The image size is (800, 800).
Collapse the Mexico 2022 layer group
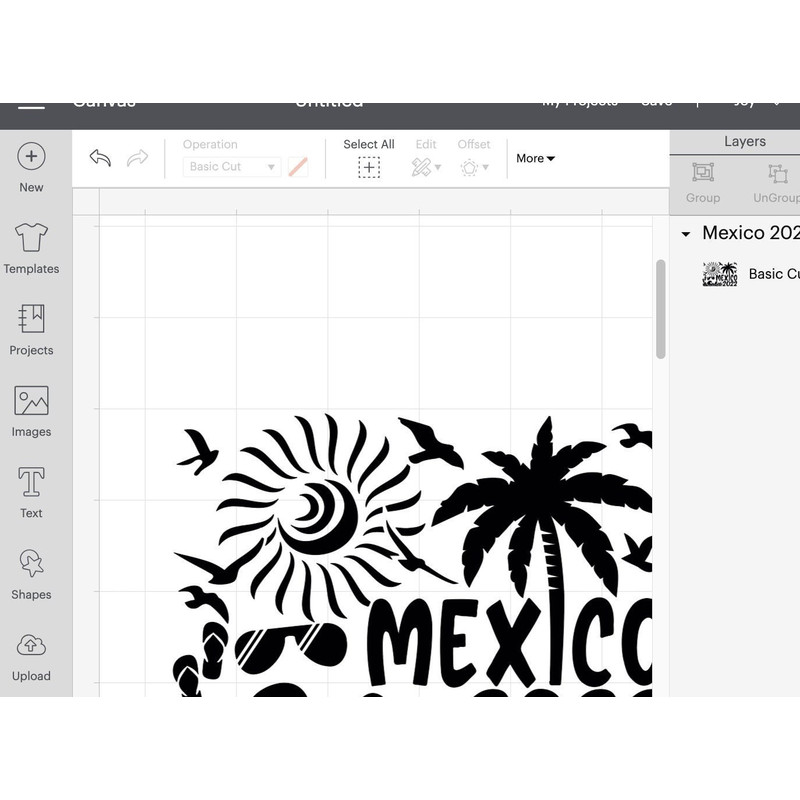tap(686, 232)
